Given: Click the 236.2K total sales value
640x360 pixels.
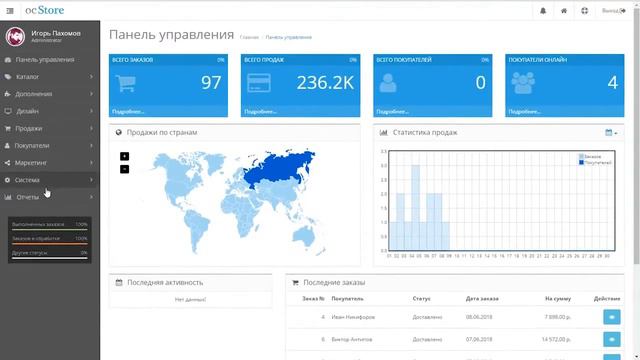Looking at the screenshot, I should [x=325, y=83].
